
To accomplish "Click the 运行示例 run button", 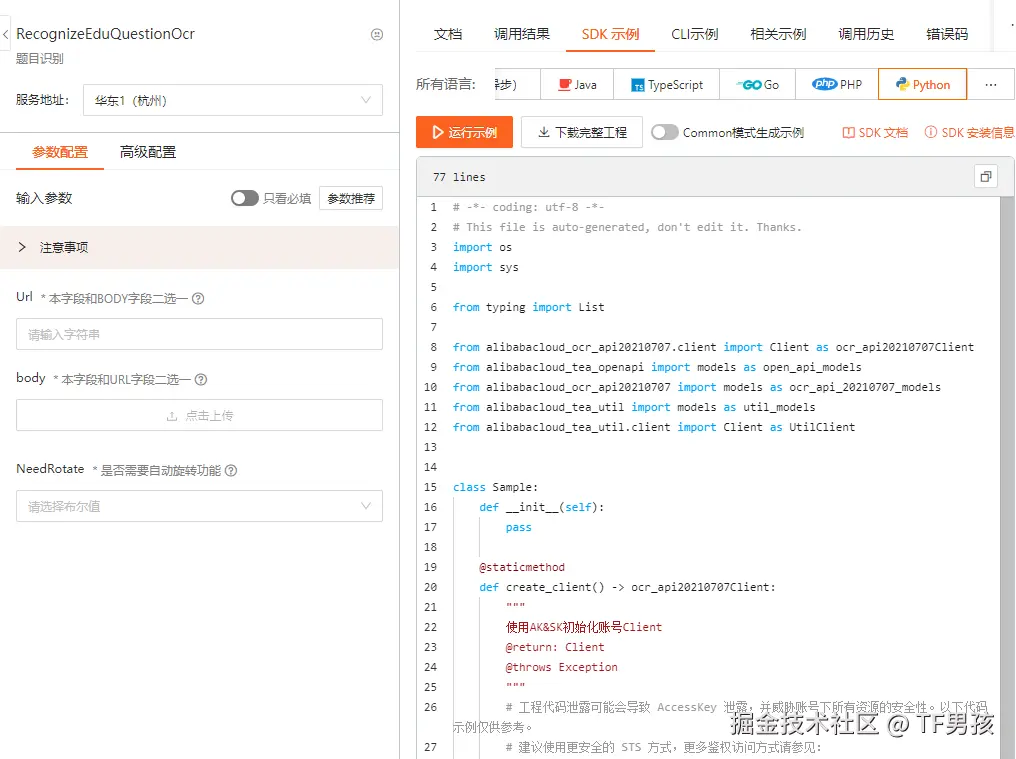I will tap(465, 132).
